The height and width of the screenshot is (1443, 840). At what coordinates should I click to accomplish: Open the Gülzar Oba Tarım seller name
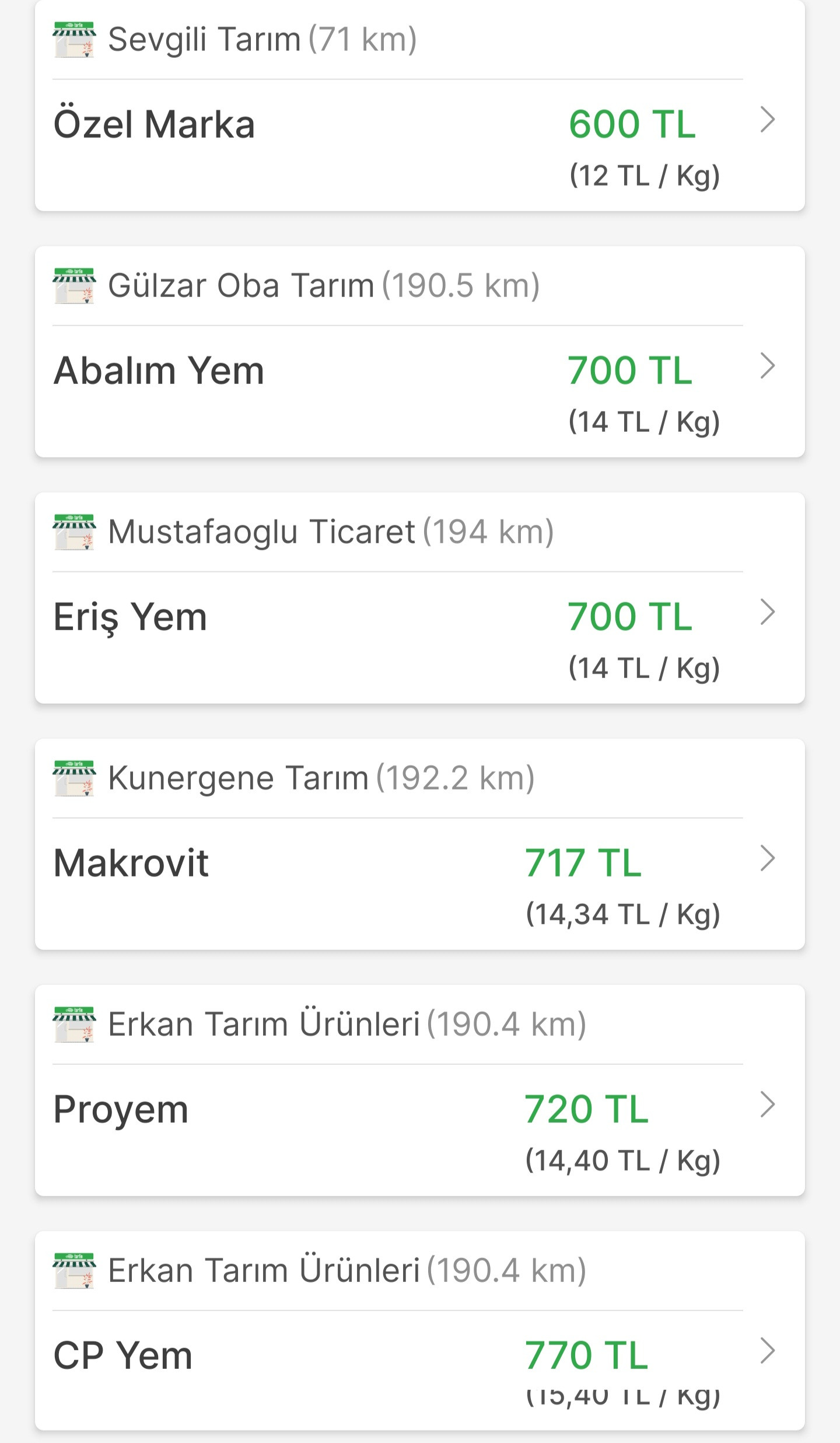tap(241, 286)
